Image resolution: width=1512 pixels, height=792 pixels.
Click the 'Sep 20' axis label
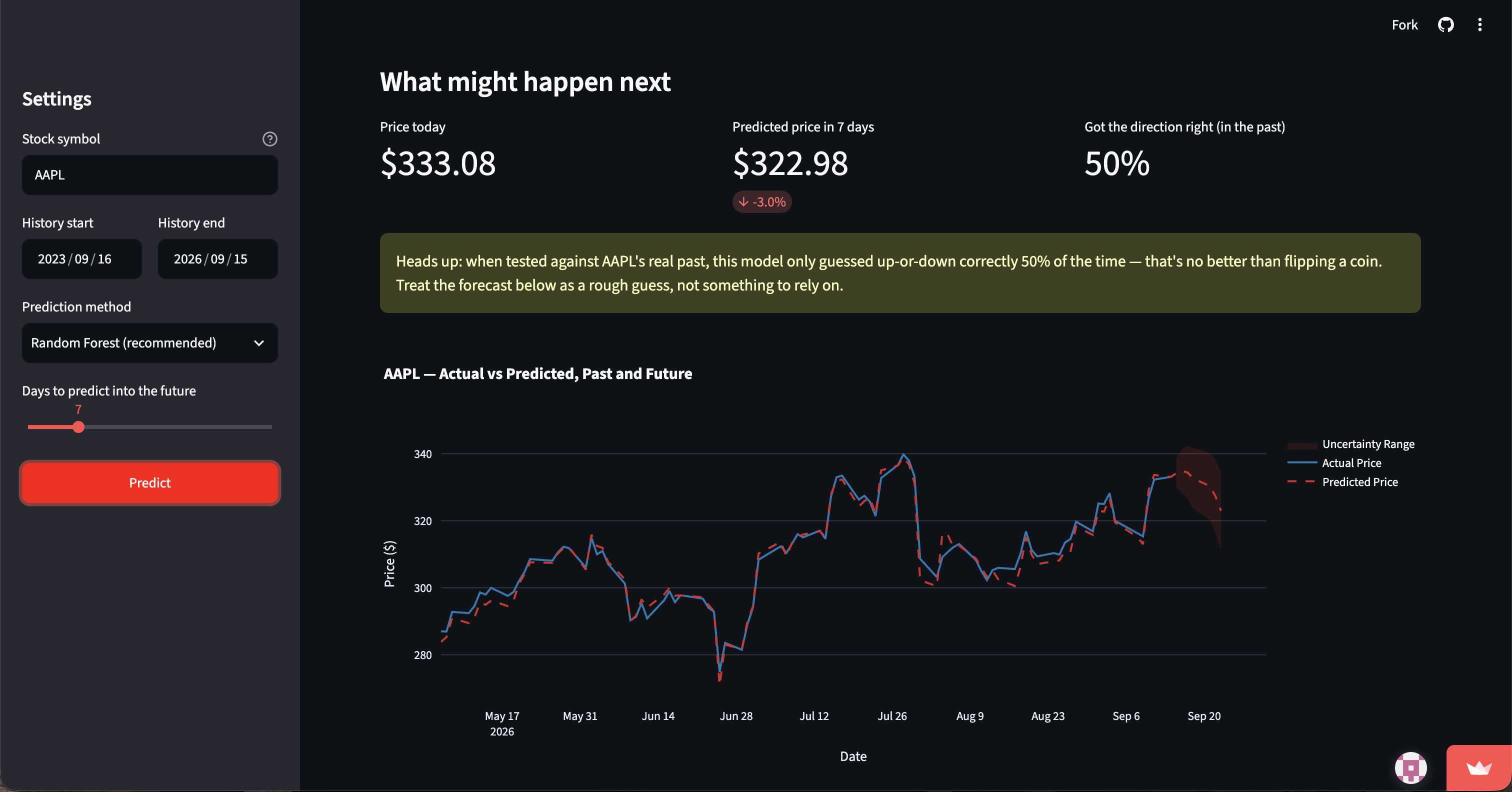pos(1204,715)
